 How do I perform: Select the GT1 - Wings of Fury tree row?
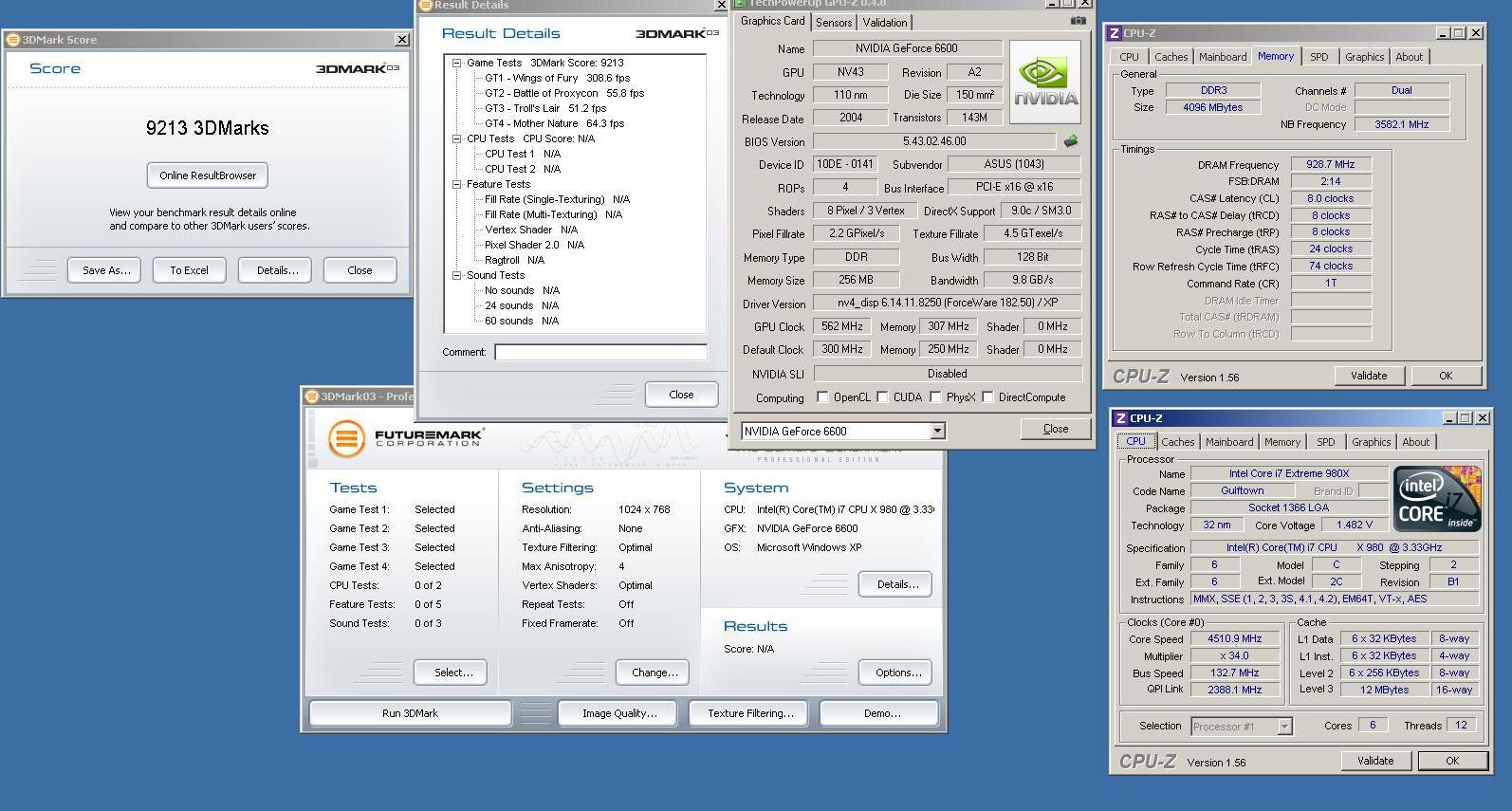point(557,78)
